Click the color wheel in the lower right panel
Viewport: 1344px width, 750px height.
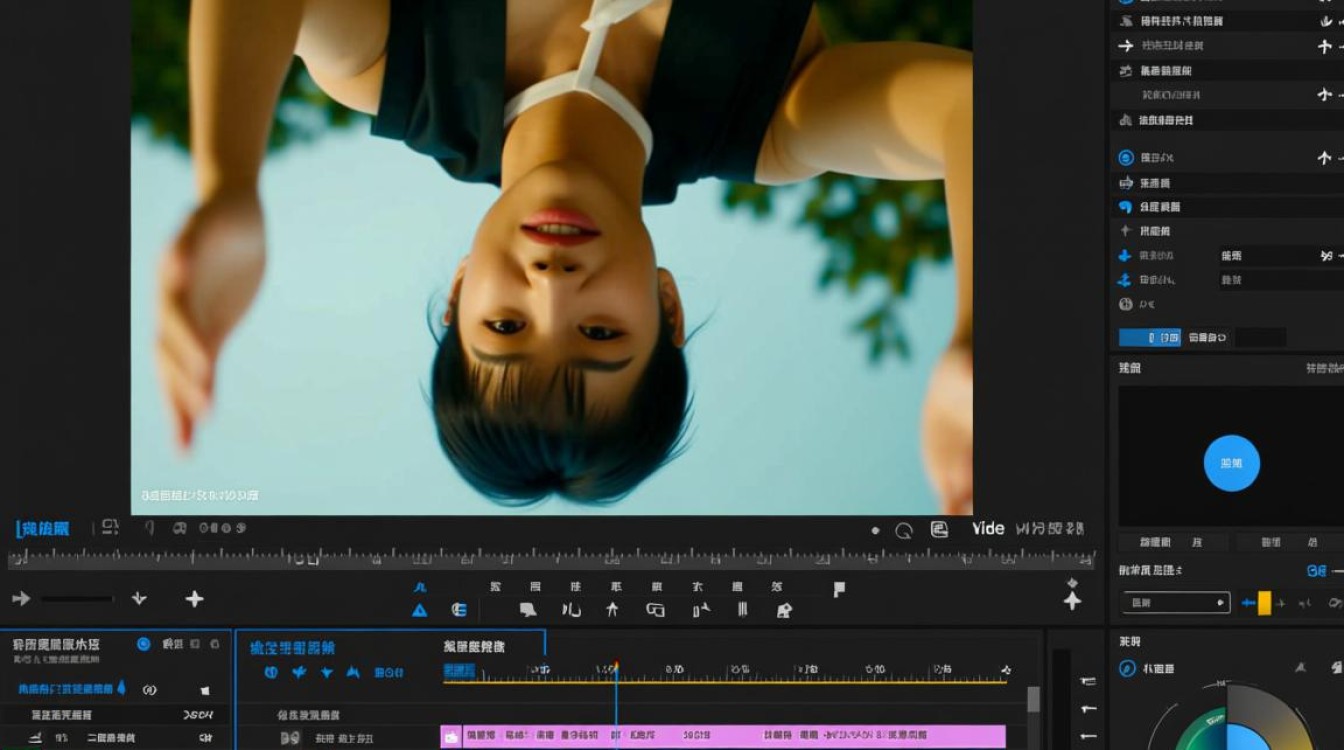point(1228,717)
